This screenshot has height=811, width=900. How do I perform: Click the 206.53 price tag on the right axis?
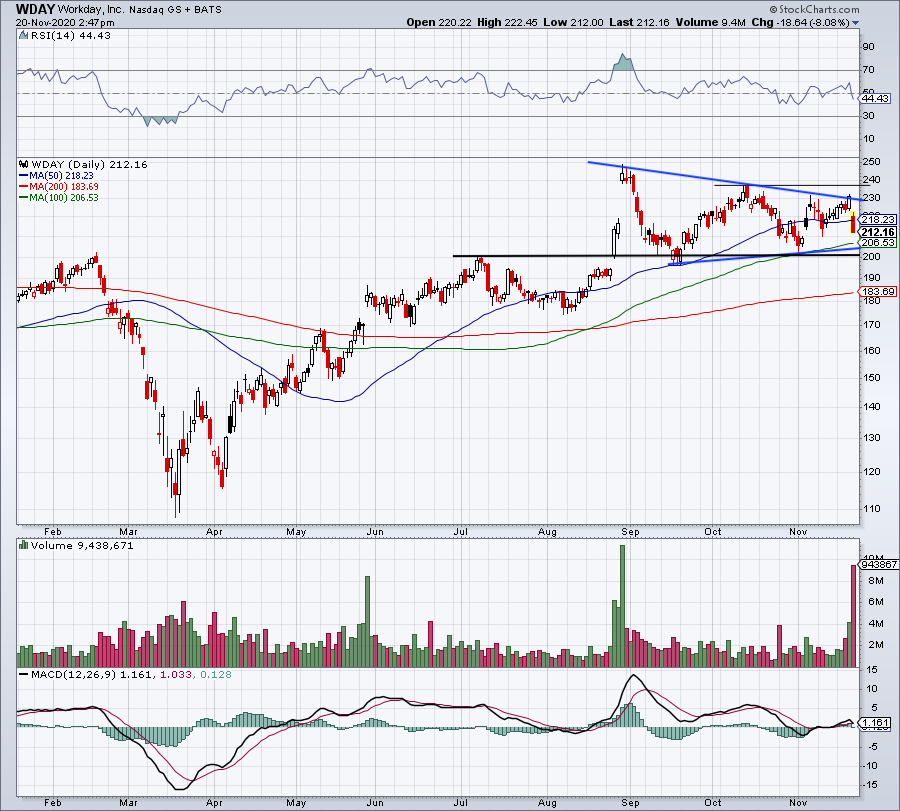(x=878, y=243)
